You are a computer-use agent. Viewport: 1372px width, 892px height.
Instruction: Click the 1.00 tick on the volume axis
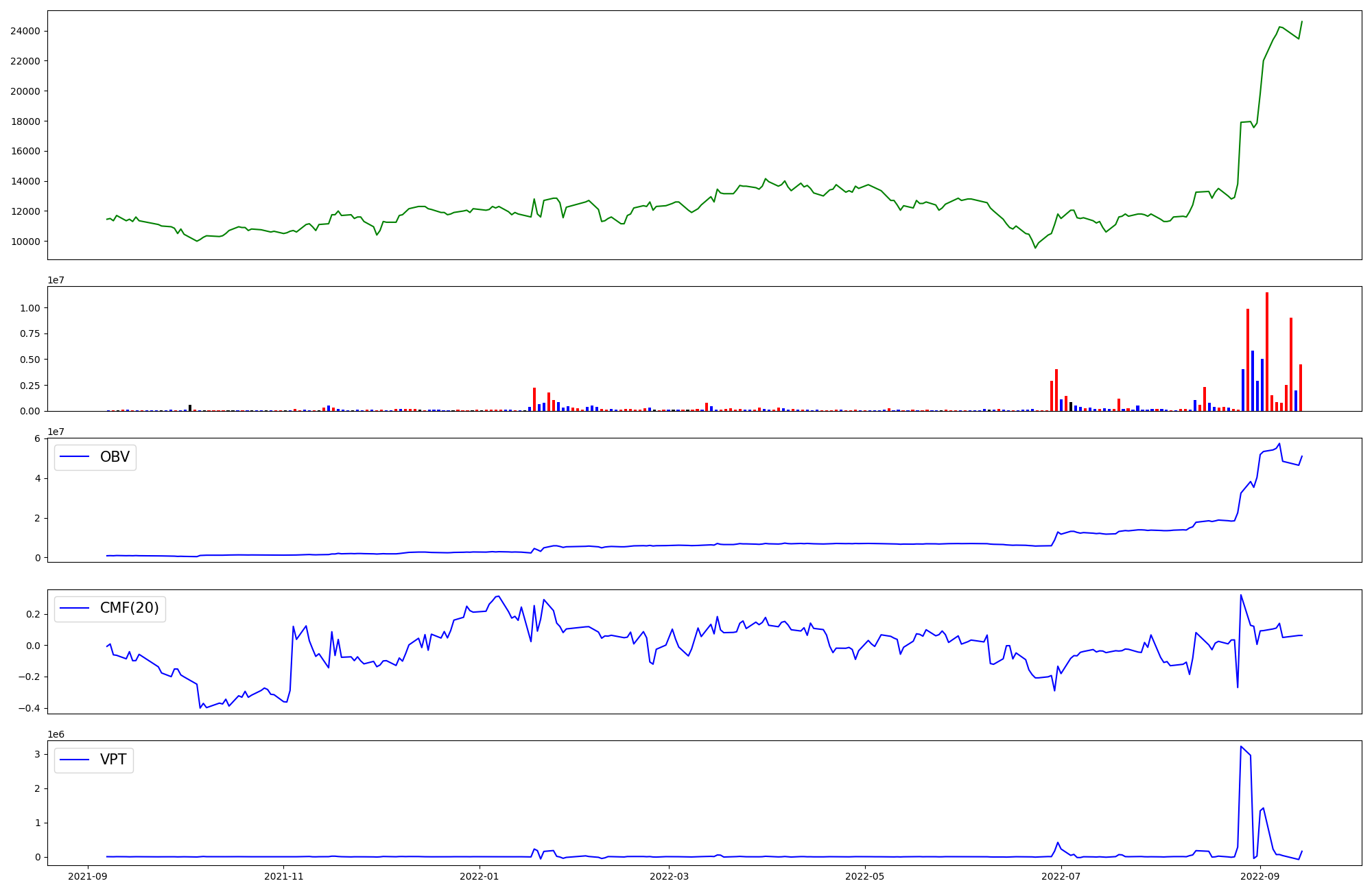click(29, 308)
